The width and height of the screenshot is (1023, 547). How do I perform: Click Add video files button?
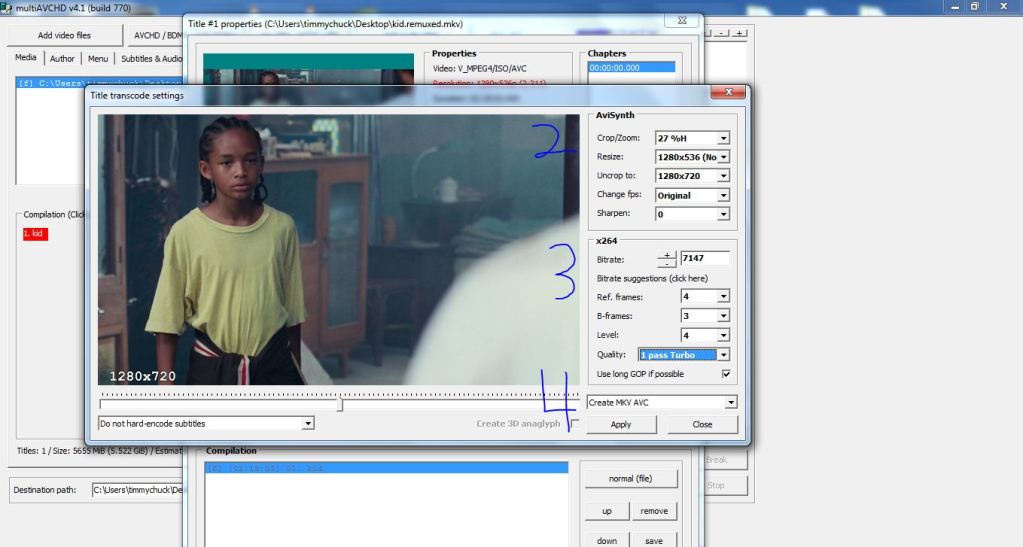[65, 35]
